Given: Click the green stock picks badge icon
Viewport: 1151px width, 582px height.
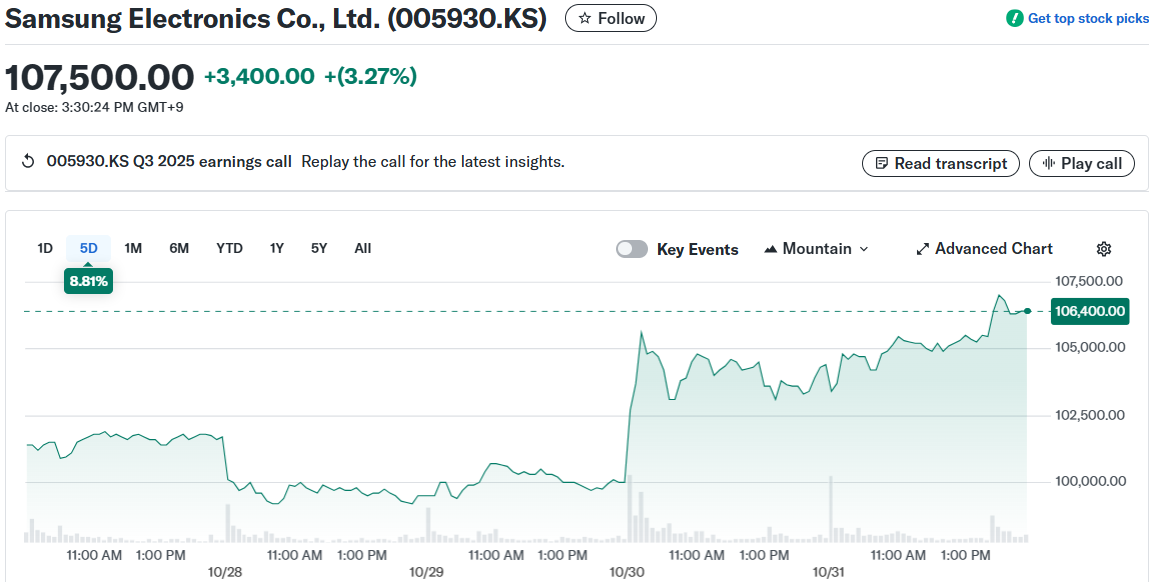Looking at the screenshot, I should coord(1014,18).
